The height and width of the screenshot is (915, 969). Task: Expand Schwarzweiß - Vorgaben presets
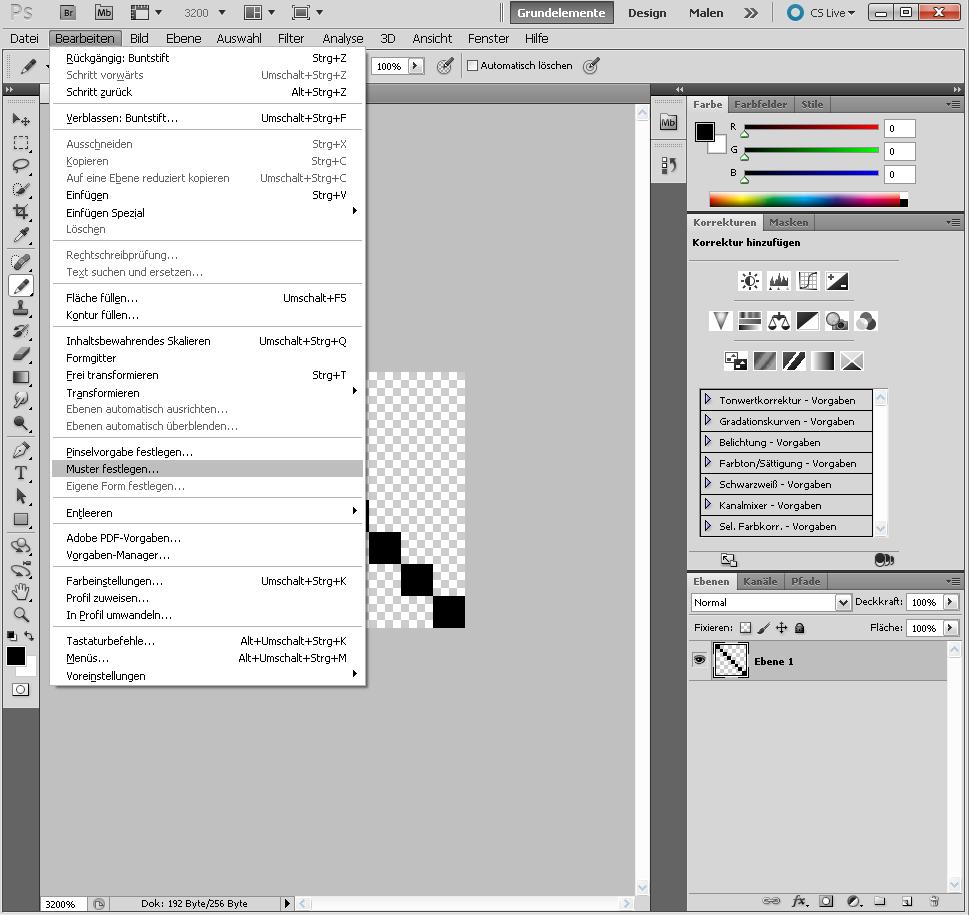pos(707,484)
